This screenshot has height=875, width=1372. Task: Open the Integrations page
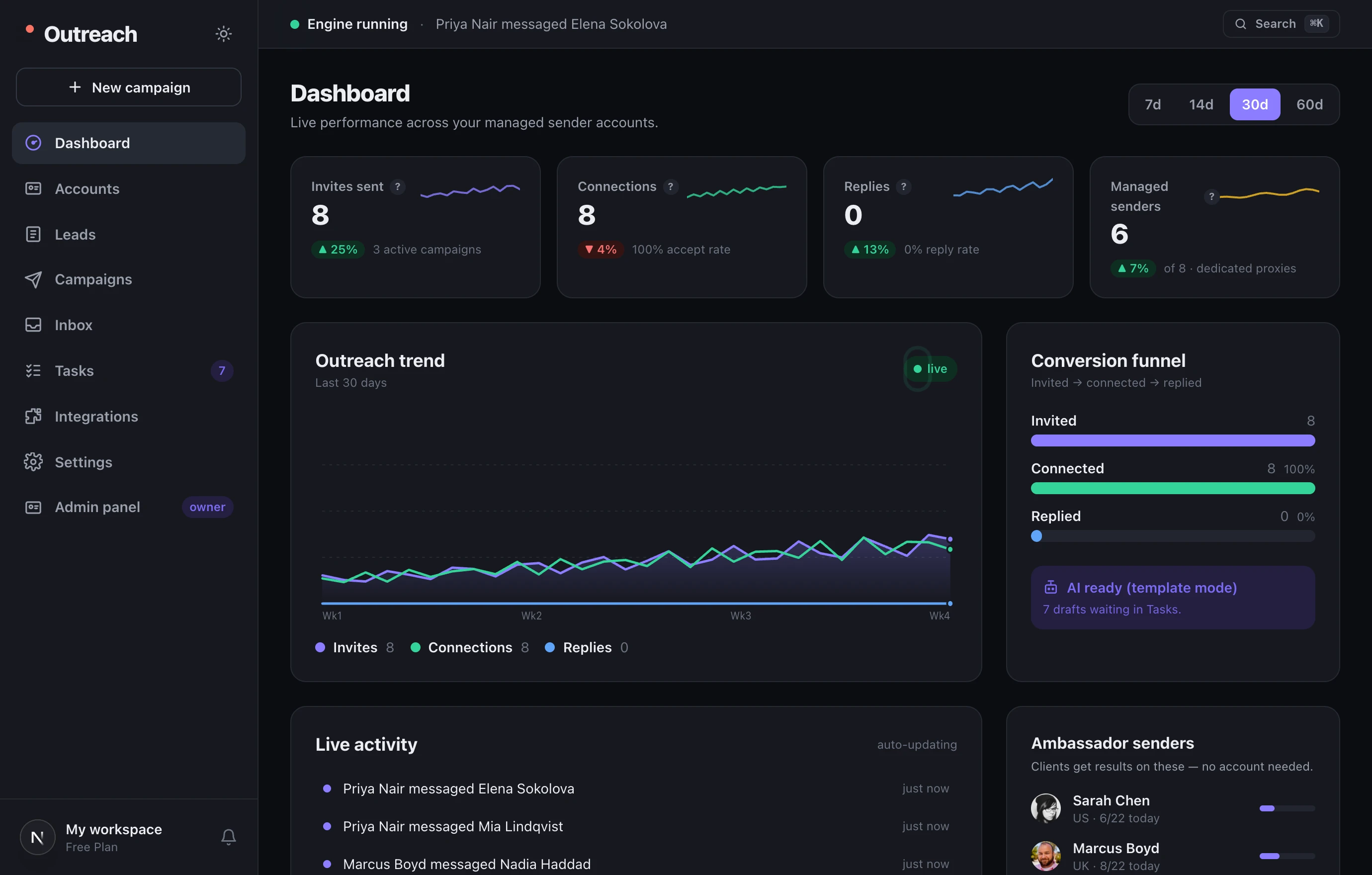tap(129, 417)
